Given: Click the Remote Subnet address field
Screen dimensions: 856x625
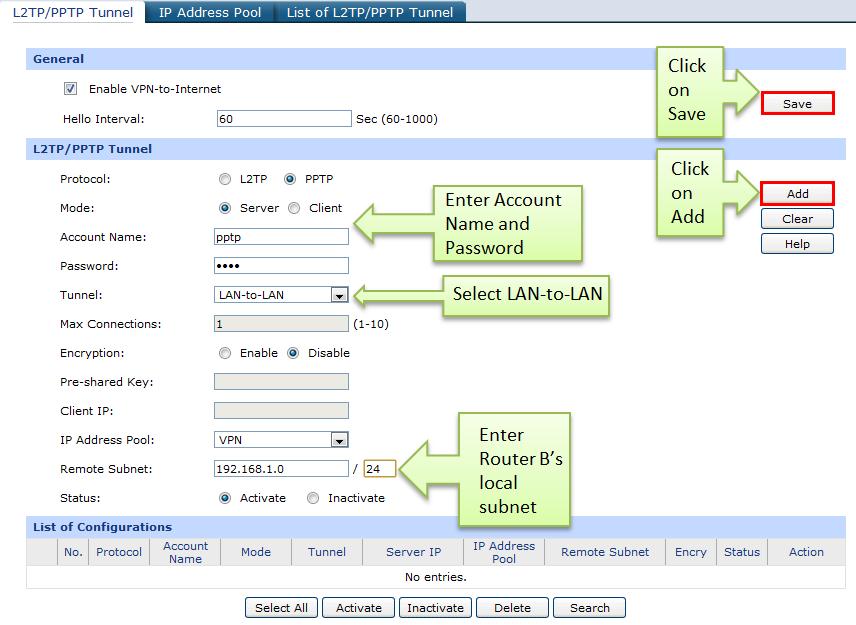Looking at the screenshot, I should [x=281, y=469].
